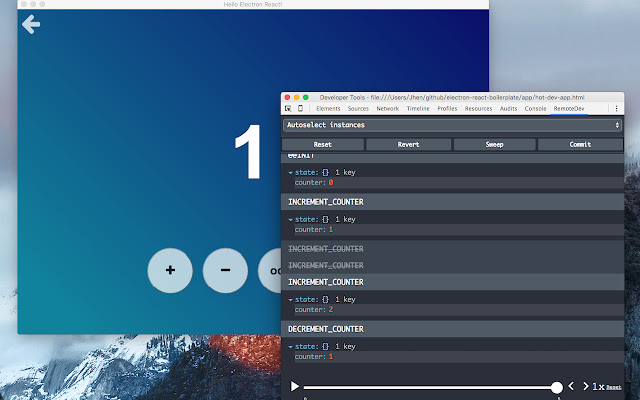640x400 pixels.
Task: Open the DevTools three-dot menu
Action: [x=616, y=107]
